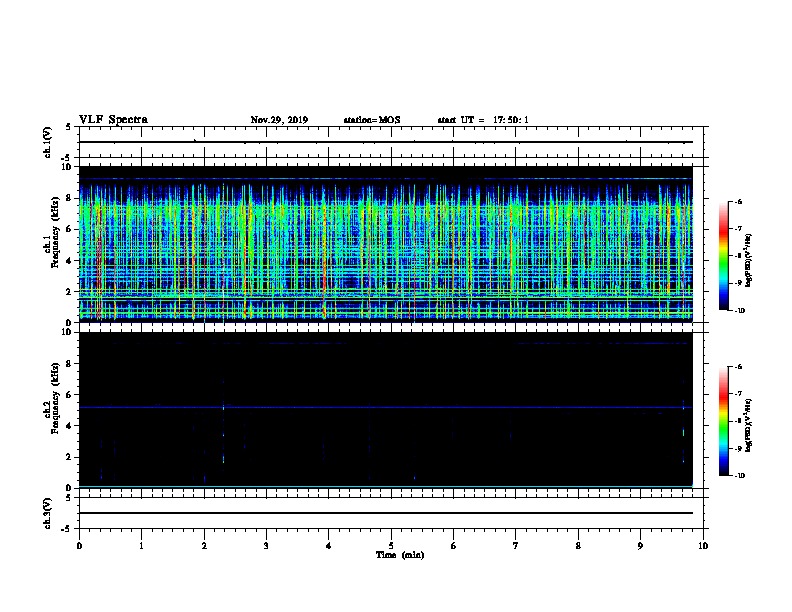The image size is (792, 612).
Task: Click the ch.2 spectrogram colour bar
Action: [724, 421]
